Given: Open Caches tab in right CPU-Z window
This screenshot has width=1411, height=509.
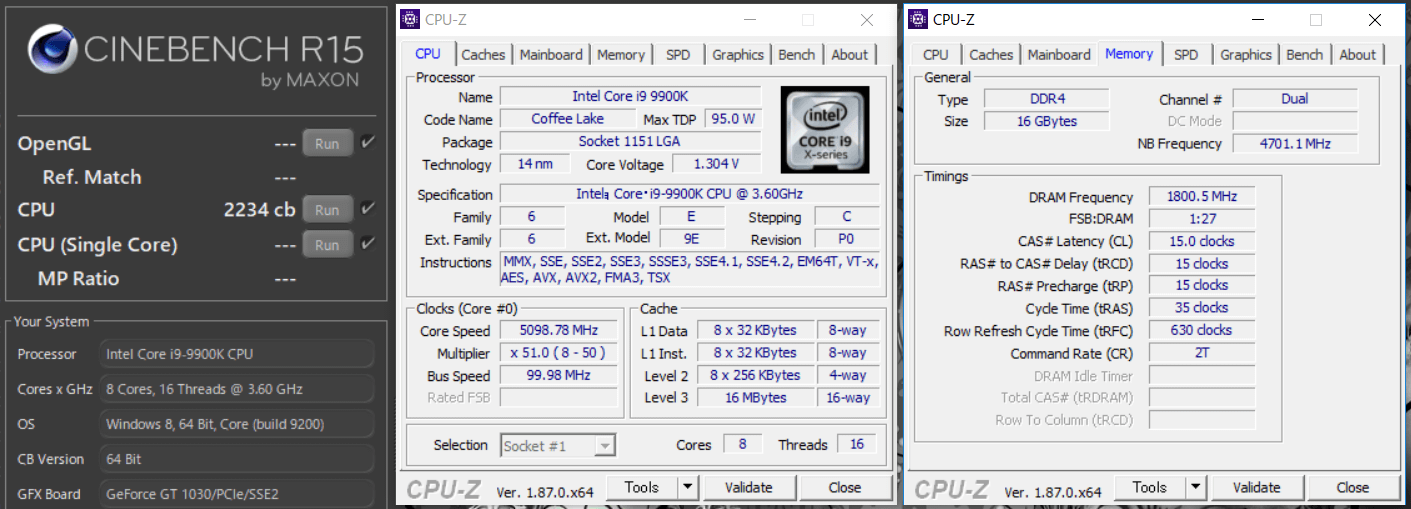Looking at the screenshot, I should coord(991,55).
